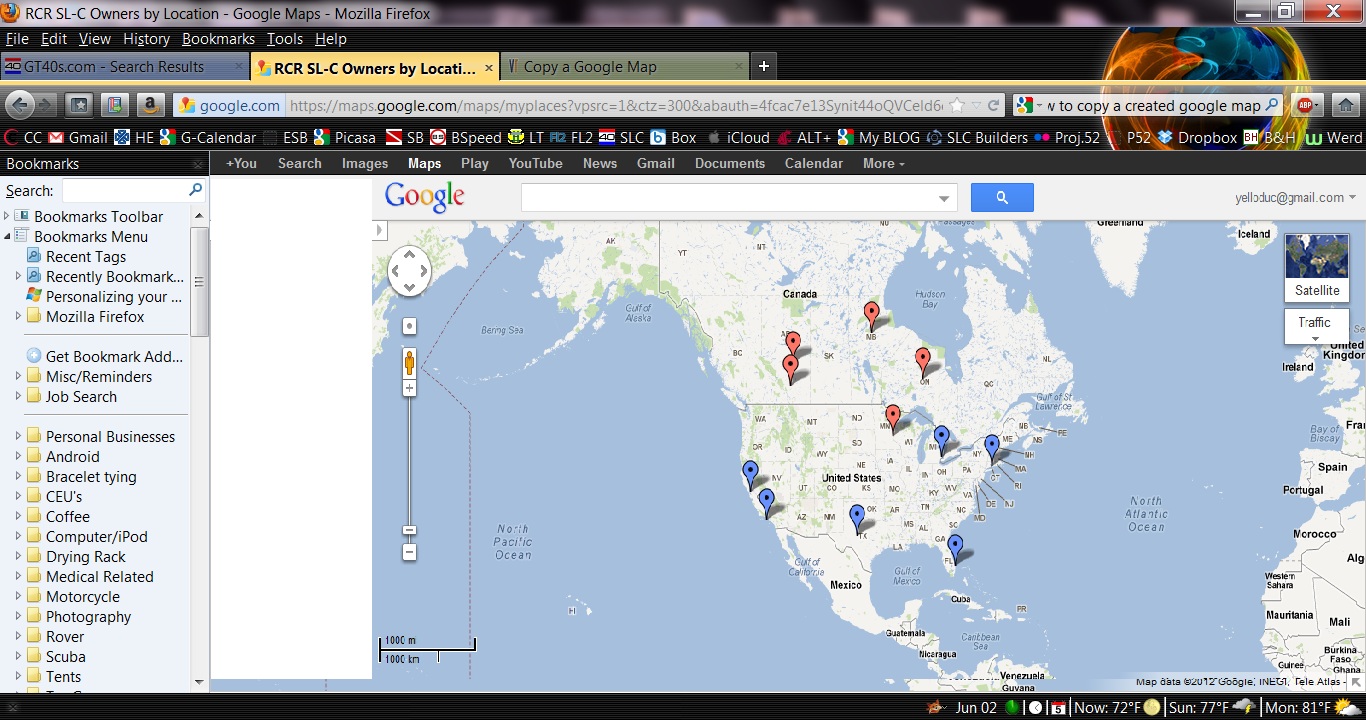Click the blue marker in New York area
Screen dimensions: 1366x720
pos(992,448)
